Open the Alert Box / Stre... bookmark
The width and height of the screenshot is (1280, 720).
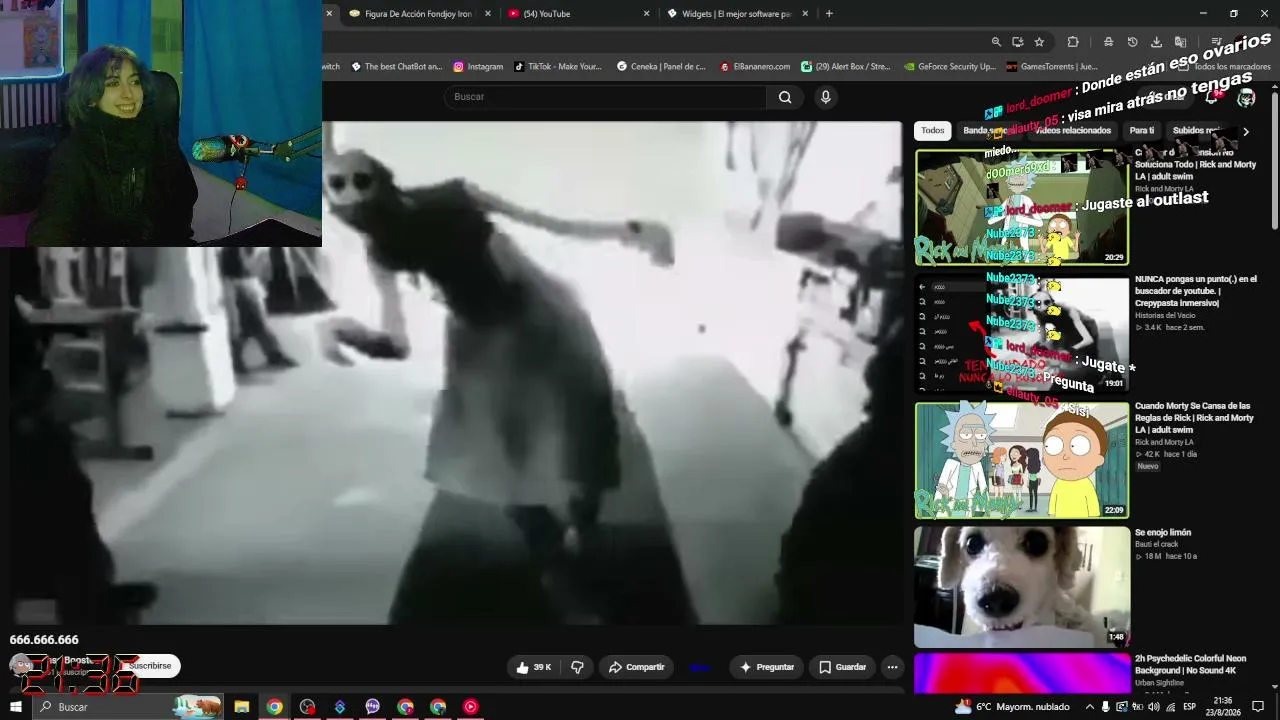[x=846, y=67]
